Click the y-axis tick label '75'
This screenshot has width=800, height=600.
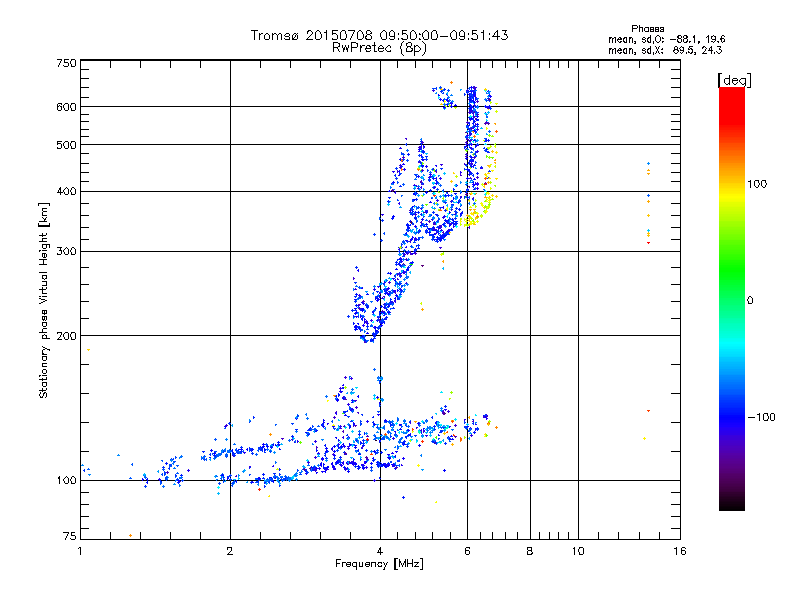point(70,536)
